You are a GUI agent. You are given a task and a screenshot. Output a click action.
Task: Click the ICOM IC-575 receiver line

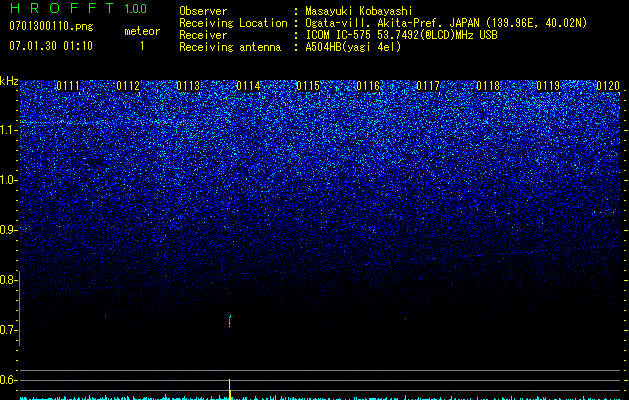click(x=401, y=35)
